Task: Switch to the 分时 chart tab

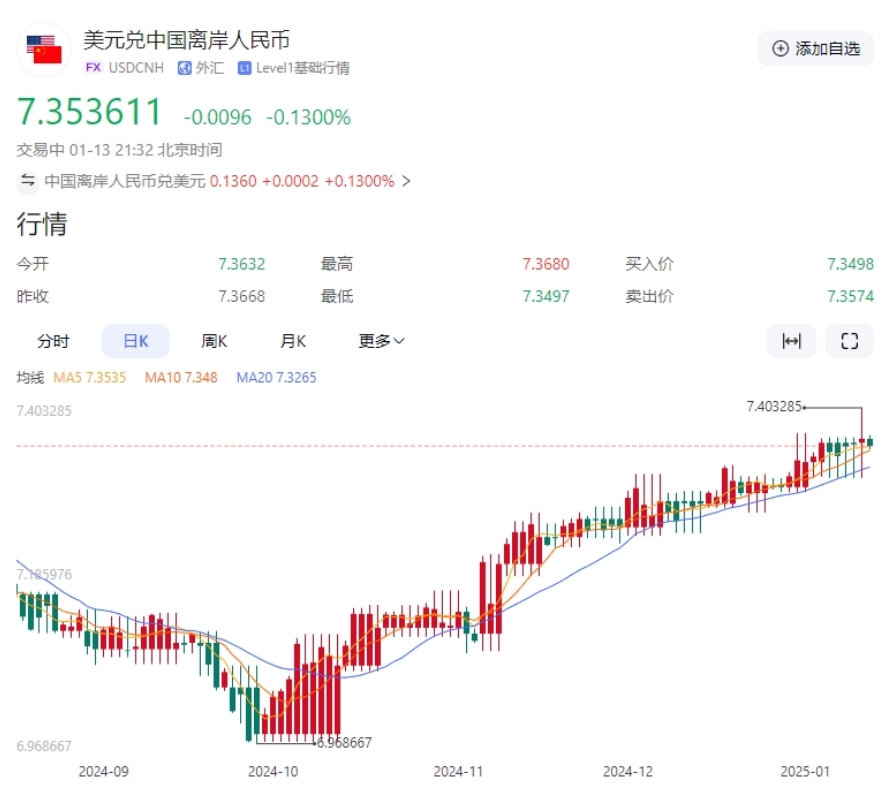Action: (53, 341)
